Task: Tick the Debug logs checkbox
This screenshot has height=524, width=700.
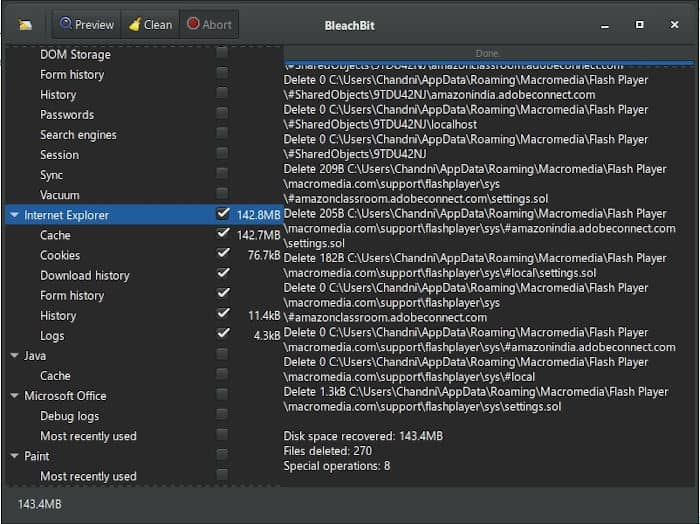Action: (x=222, y=415)
